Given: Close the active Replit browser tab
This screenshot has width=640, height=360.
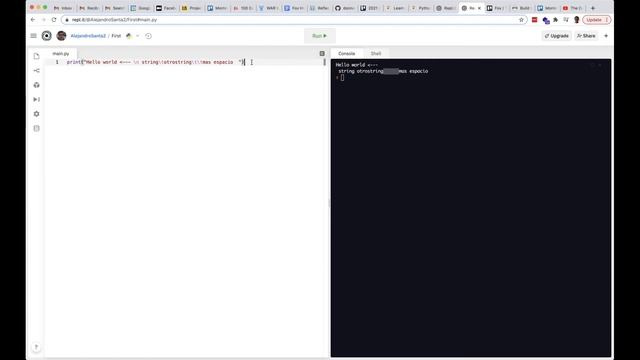Looking at the screenshot, I should pyautogui.click(x=479, y=8).
